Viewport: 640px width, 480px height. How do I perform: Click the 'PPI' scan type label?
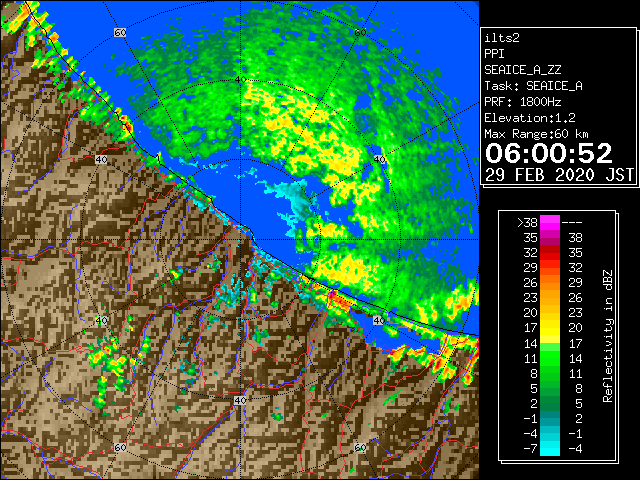pyautogui.click(x=494, y=54)
